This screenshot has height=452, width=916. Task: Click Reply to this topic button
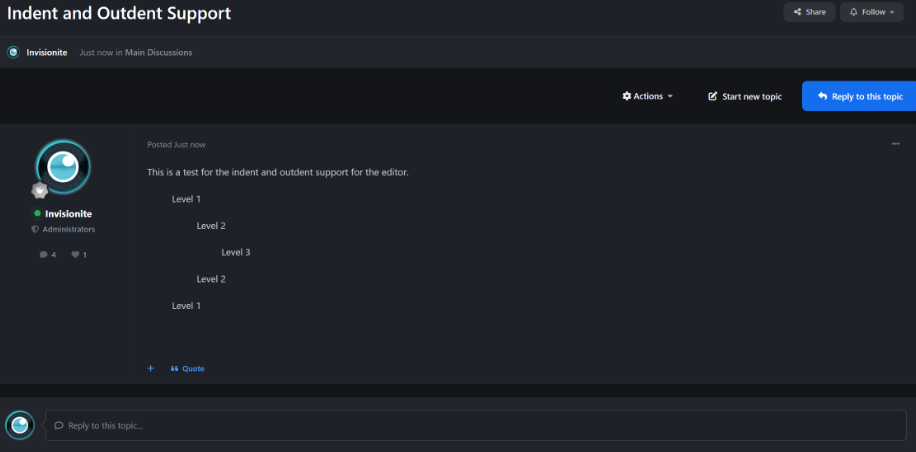[x=859, y=96]
